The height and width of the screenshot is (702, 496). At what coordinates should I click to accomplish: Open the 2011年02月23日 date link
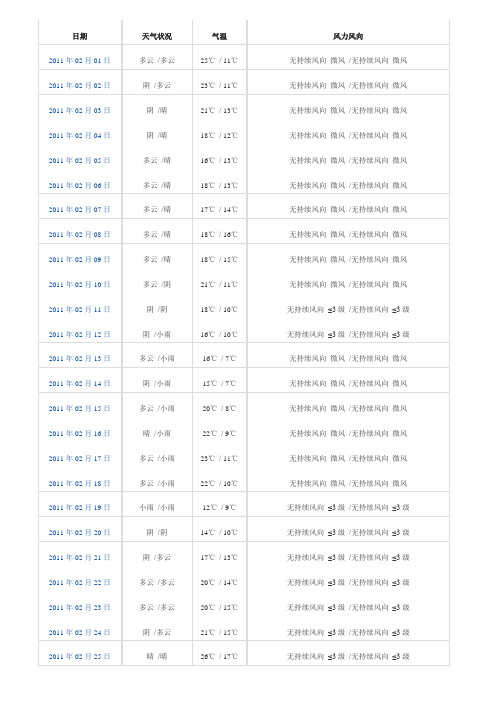(80, 608)
